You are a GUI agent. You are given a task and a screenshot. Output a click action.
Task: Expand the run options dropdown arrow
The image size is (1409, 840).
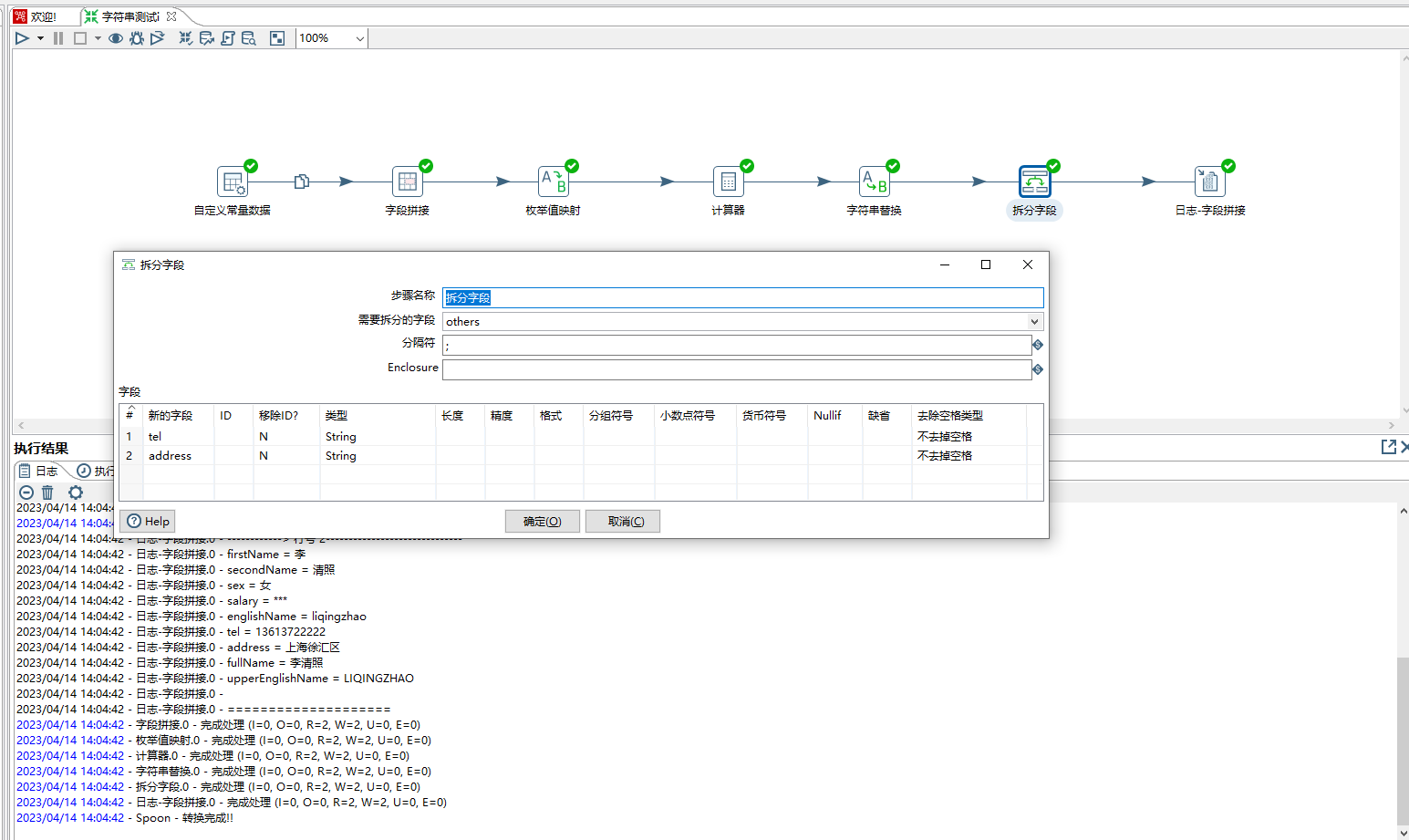pyautogui.click(x=40, y=38)
